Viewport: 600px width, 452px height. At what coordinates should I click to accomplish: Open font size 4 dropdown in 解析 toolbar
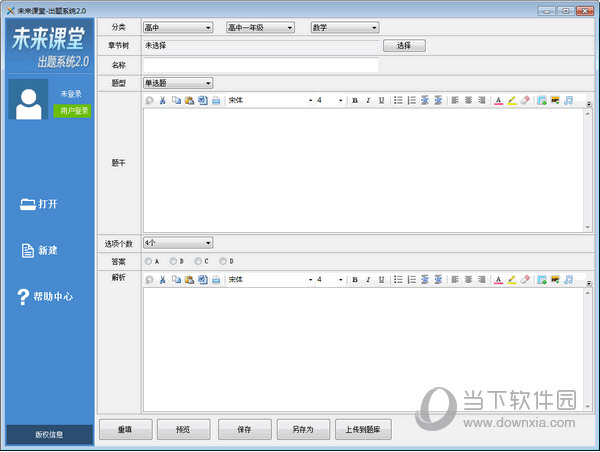pos(329,280)
